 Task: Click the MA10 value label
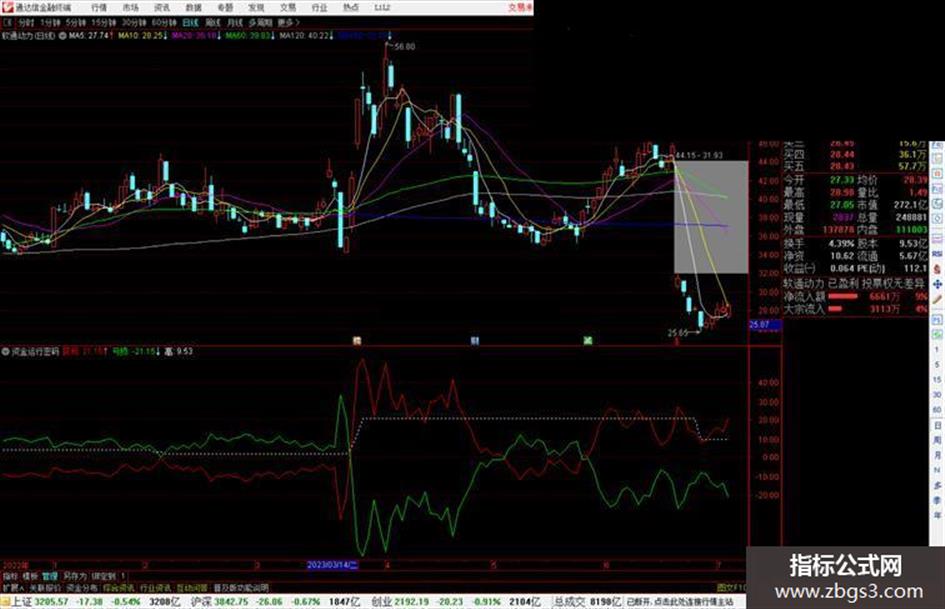(x=141, y=36)
